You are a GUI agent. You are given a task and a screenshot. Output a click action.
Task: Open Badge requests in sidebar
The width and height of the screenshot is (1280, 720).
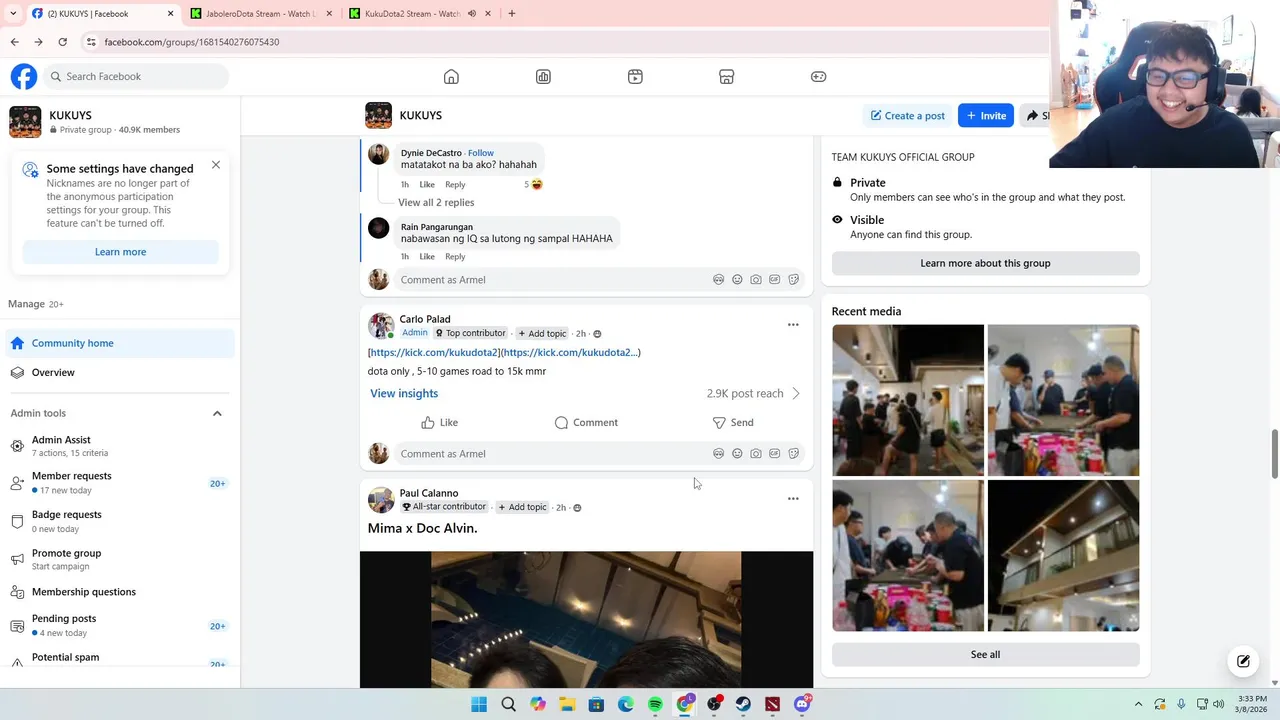(120, 521)
